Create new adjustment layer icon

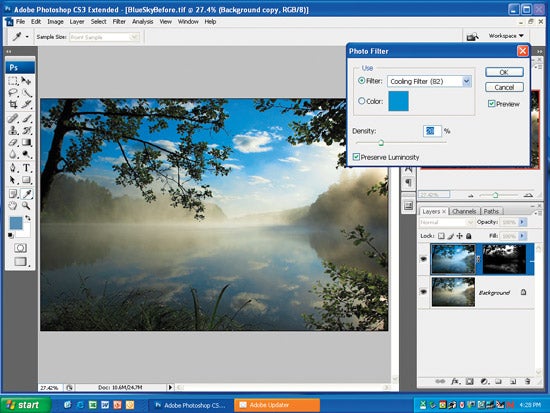pyautogui.click(x=484, y=381)
